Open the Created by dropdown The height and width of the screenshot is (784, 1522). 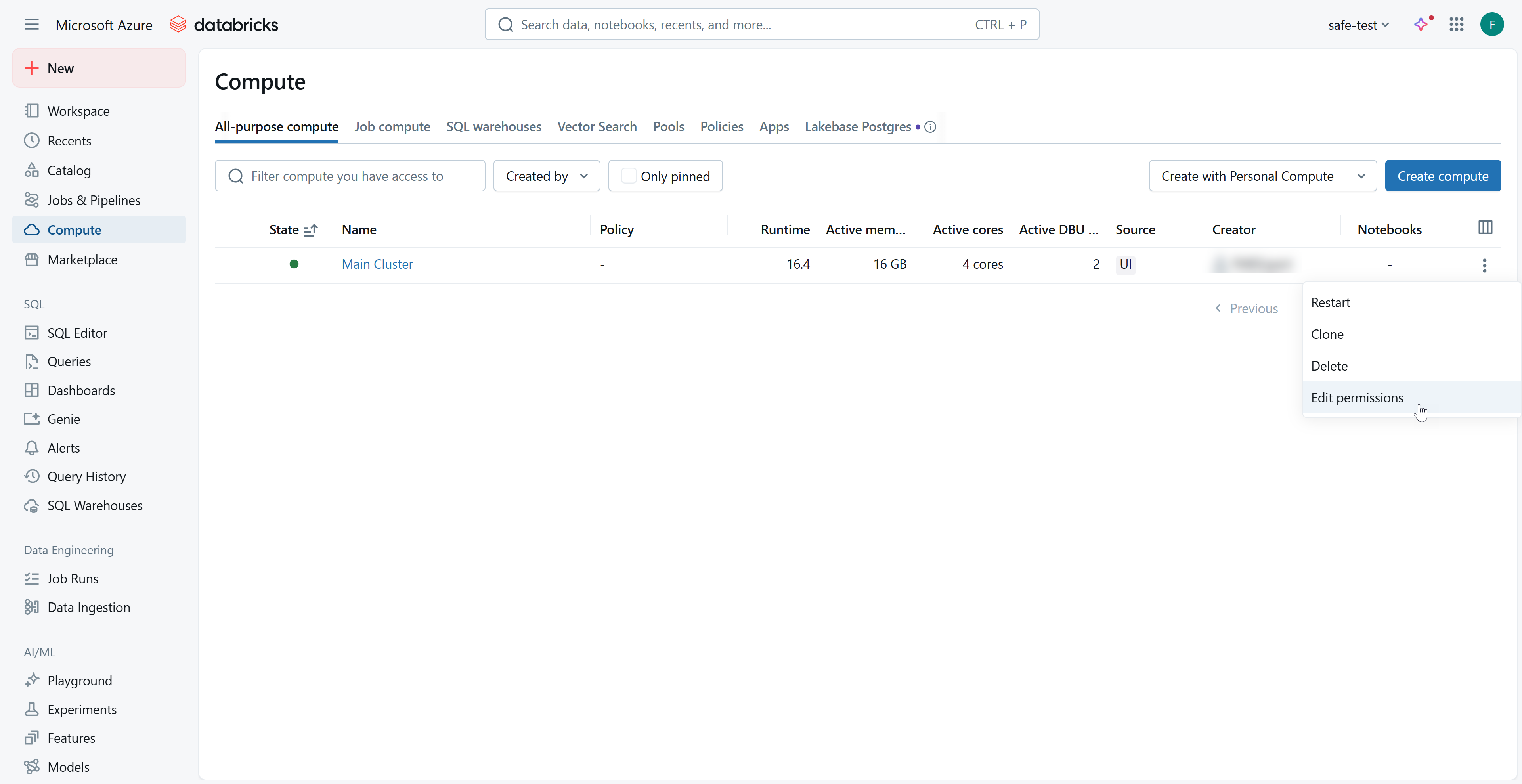pyautogui.click(x=546, y=176)
